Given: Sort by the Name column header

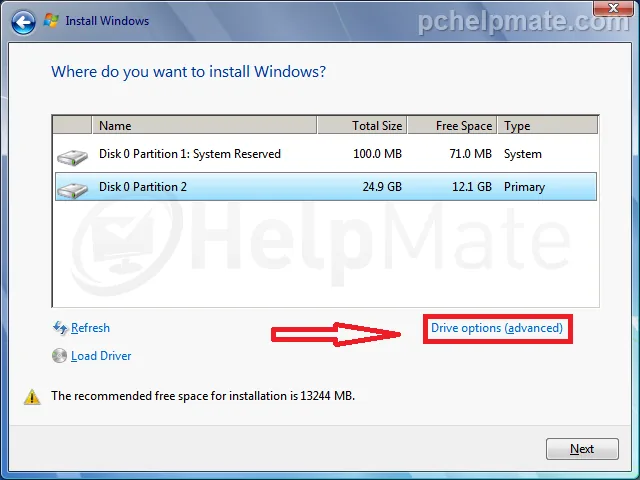Looking at the screenshot, I should 204,125.
